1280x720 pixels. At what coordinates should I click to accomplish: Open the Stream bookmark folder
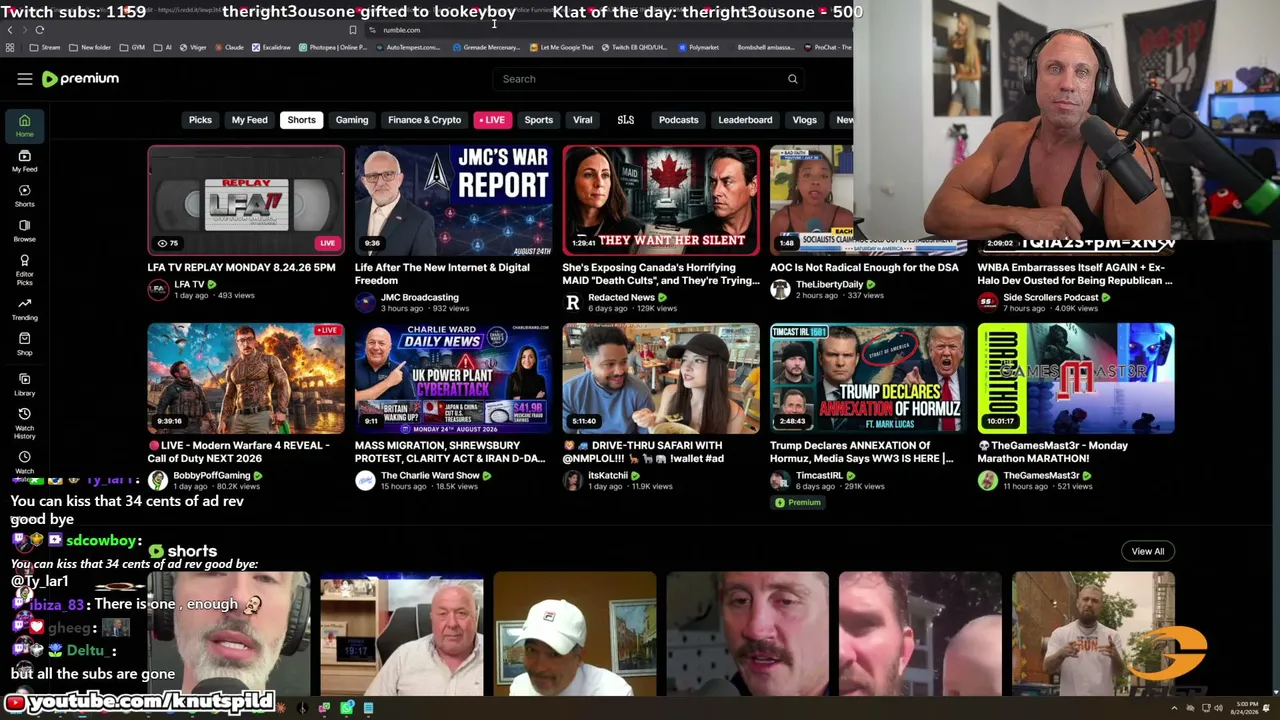coord(45,47)
